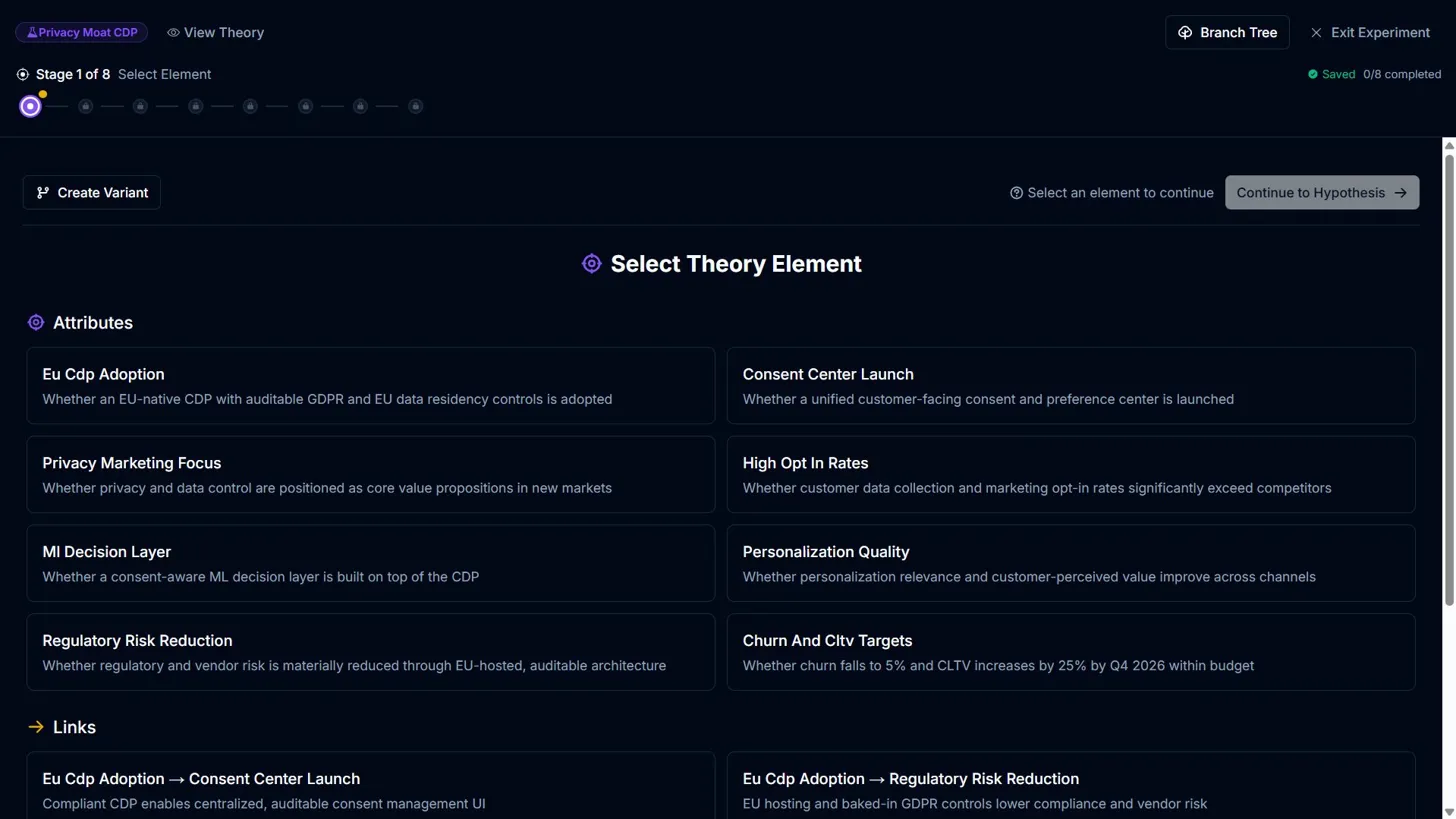Click the locked stage 5 step icon

[x=250, y=106]
